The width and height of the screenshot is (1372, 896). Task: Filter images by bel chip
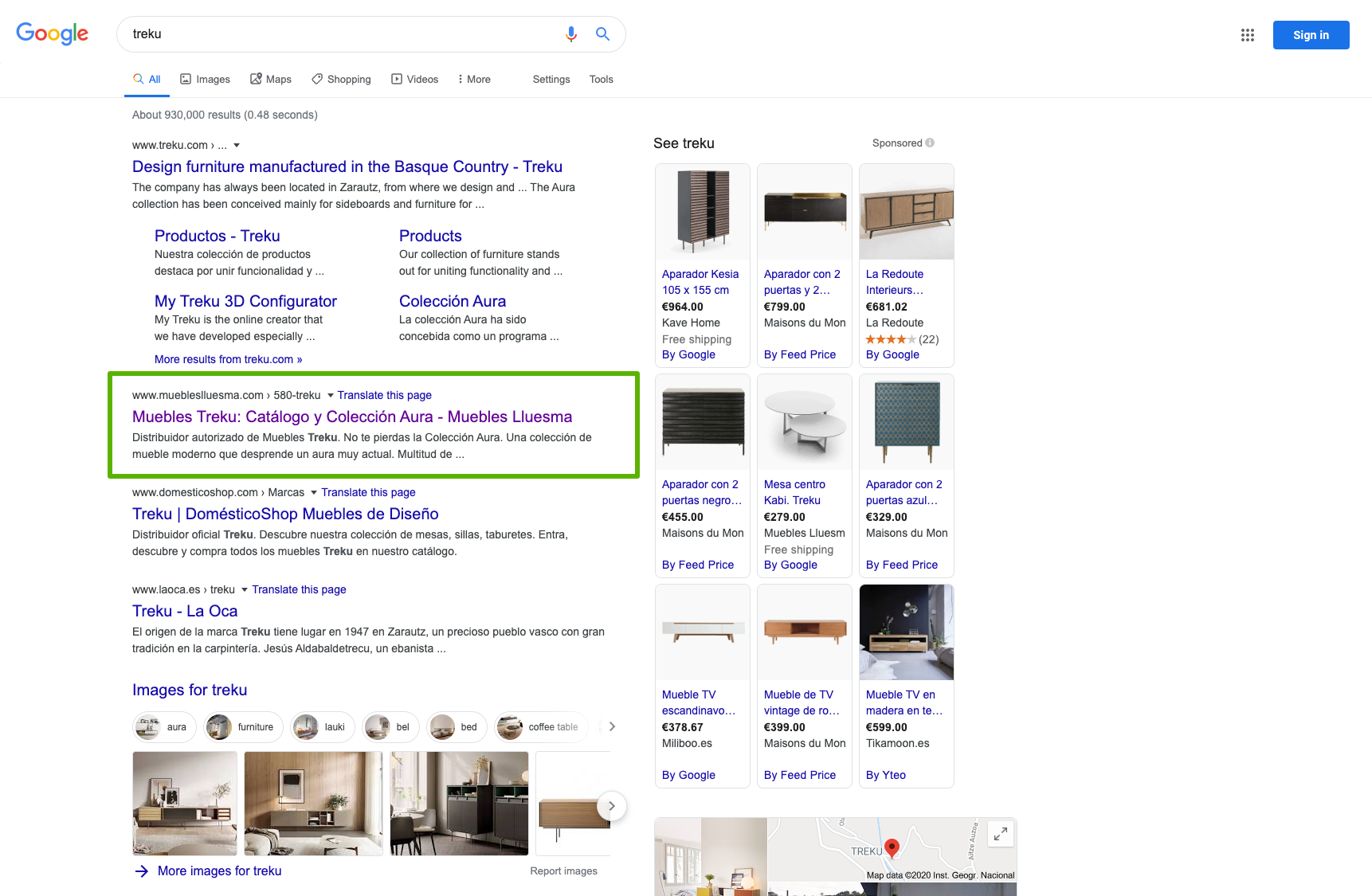pos(390,727)
